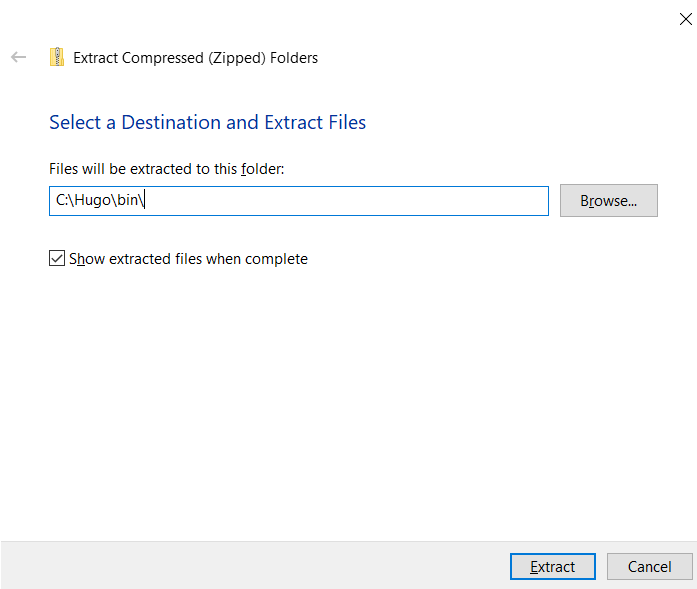Click 'Files will be extracted to this folder' label
697x589 pixels.
[x=166, y=169]
